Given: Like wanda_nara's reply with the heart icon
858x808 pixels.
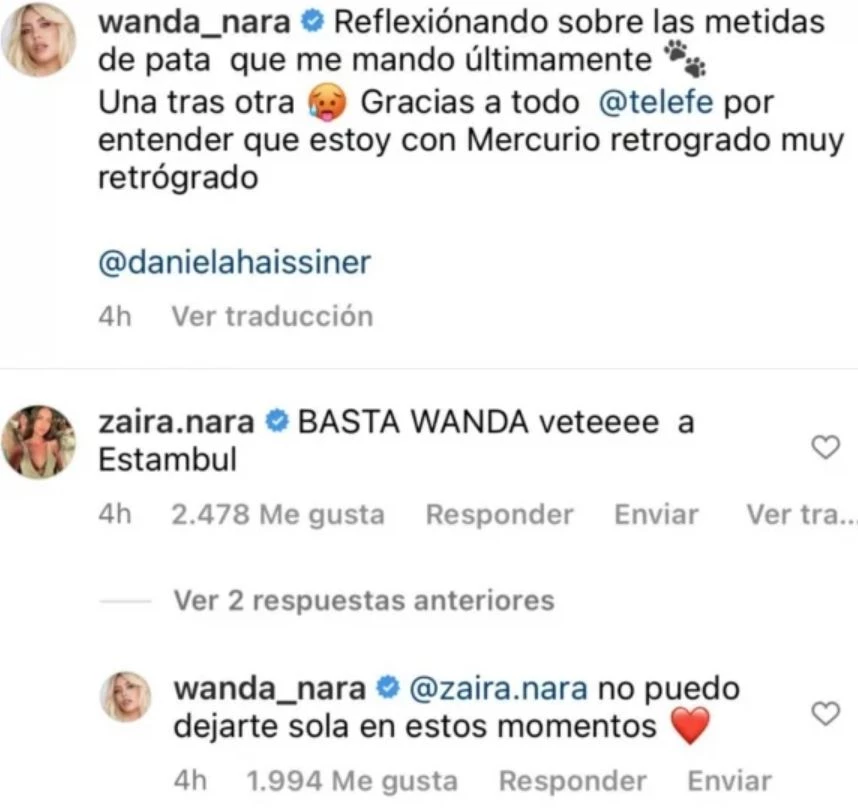Looking at the screenshot, I should click(825, 713).
